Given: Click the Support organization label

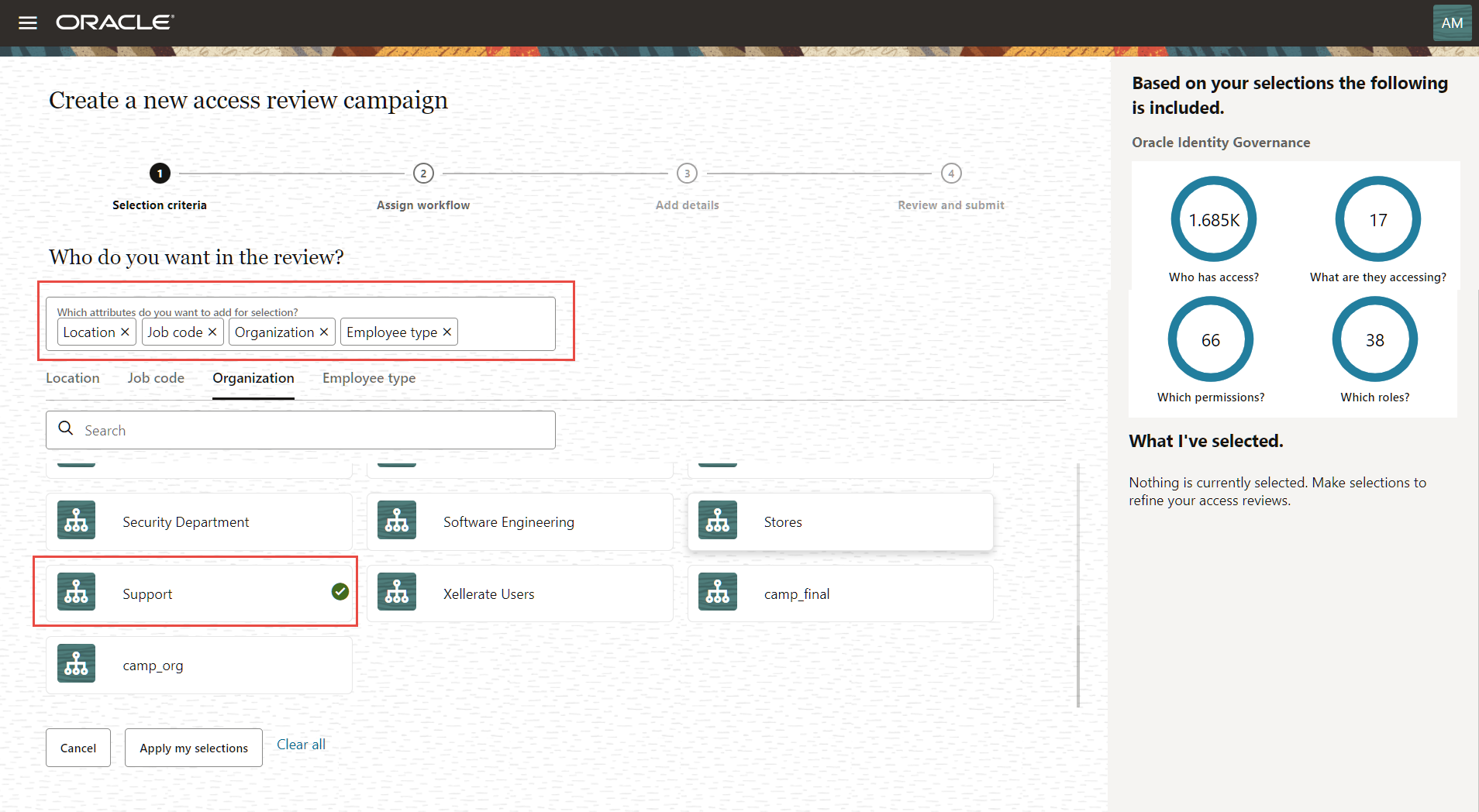Looking at the screenshot, I should pyautogui.click(x=147, y=594).
